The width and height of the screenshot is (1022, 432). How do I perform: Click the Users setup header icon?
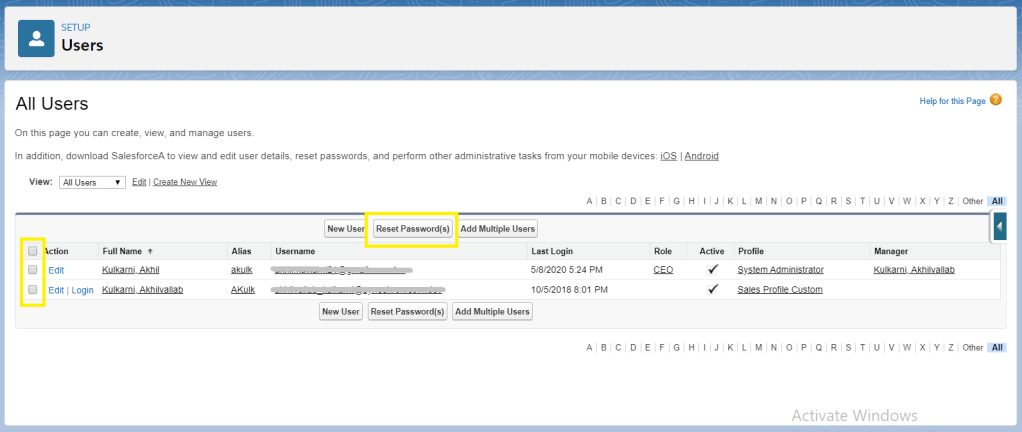37,39
